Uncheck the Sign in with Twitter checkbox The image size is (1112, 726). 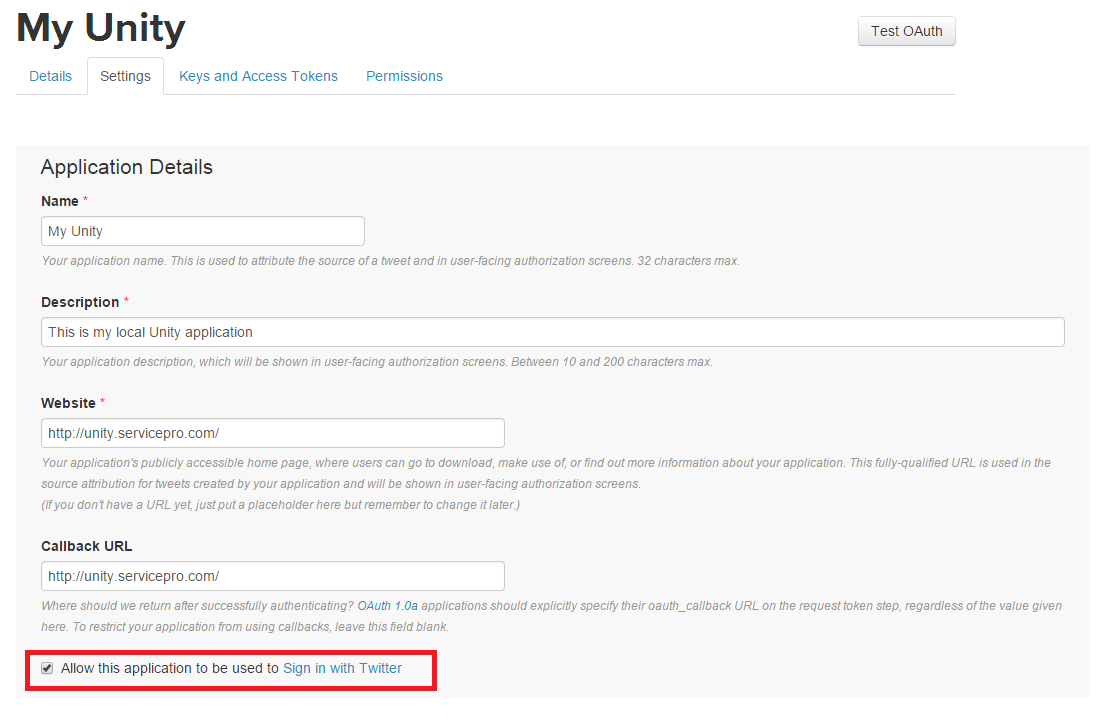coord(47,668)
